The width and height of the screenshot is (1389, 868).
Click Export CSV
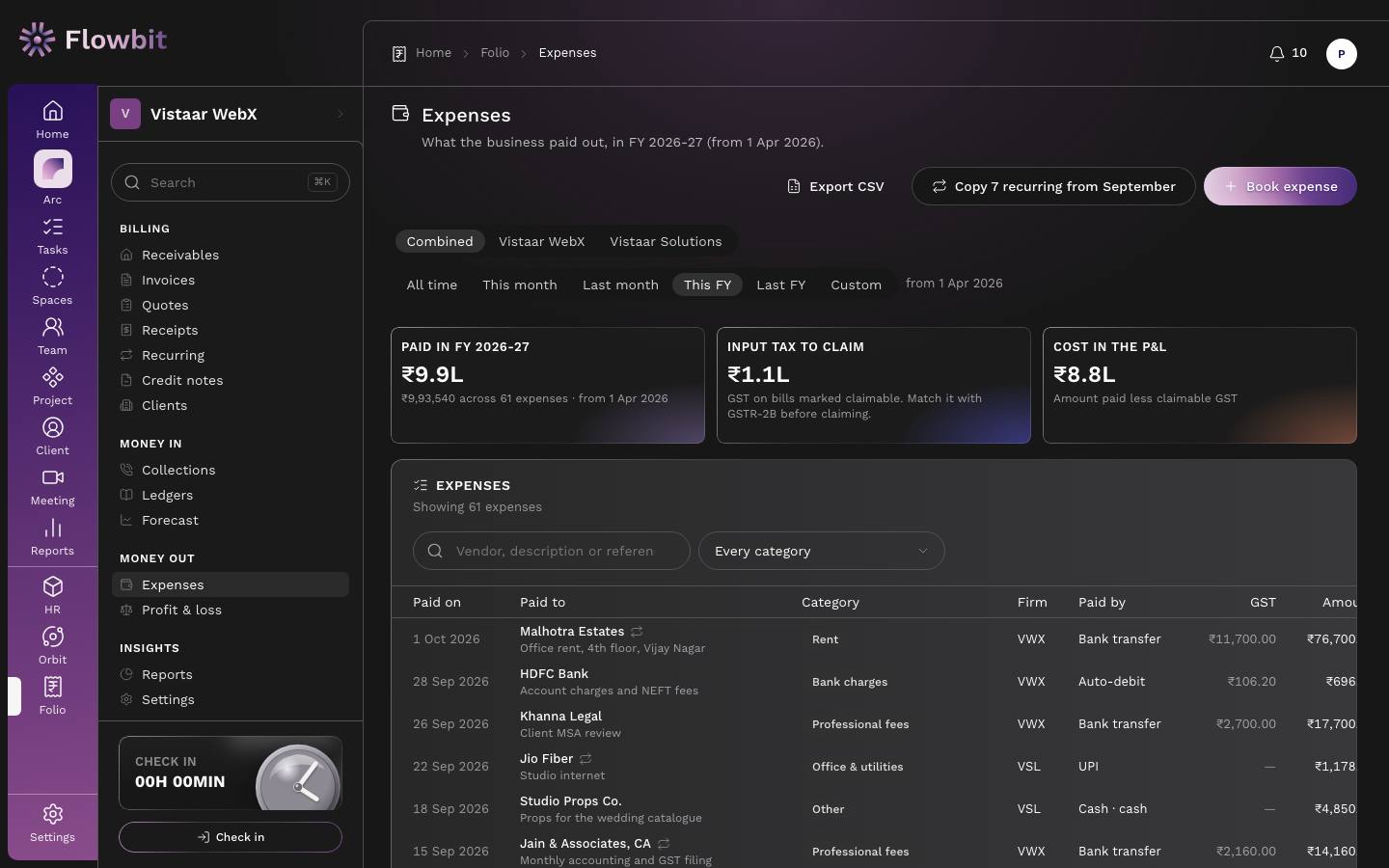click(x=835, y=186)
